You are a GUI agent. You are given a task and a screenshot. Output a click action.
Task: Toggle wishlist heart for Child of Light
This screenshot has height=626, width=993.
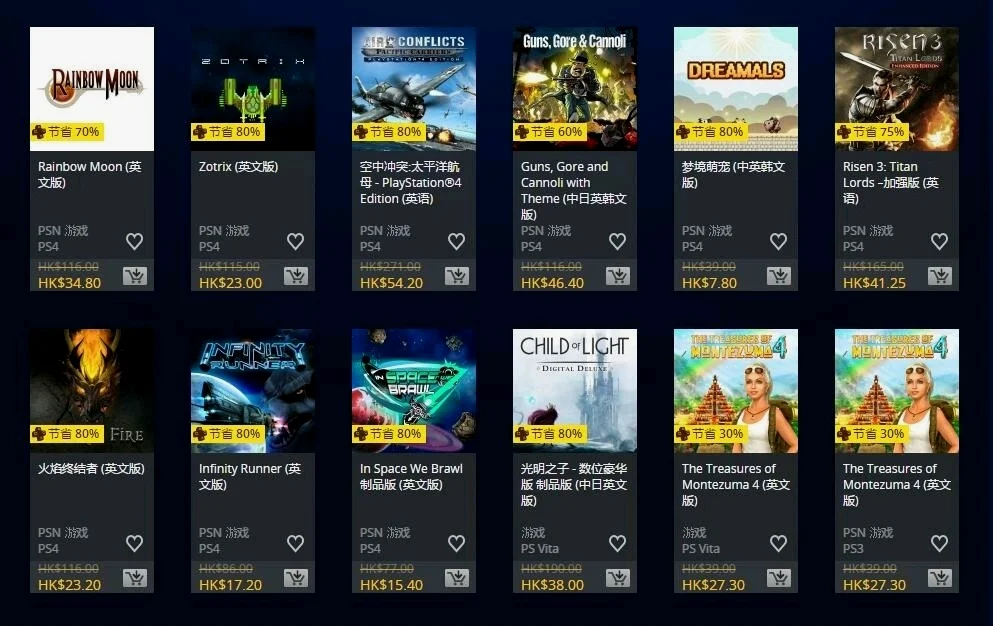[x=617, y=544]
